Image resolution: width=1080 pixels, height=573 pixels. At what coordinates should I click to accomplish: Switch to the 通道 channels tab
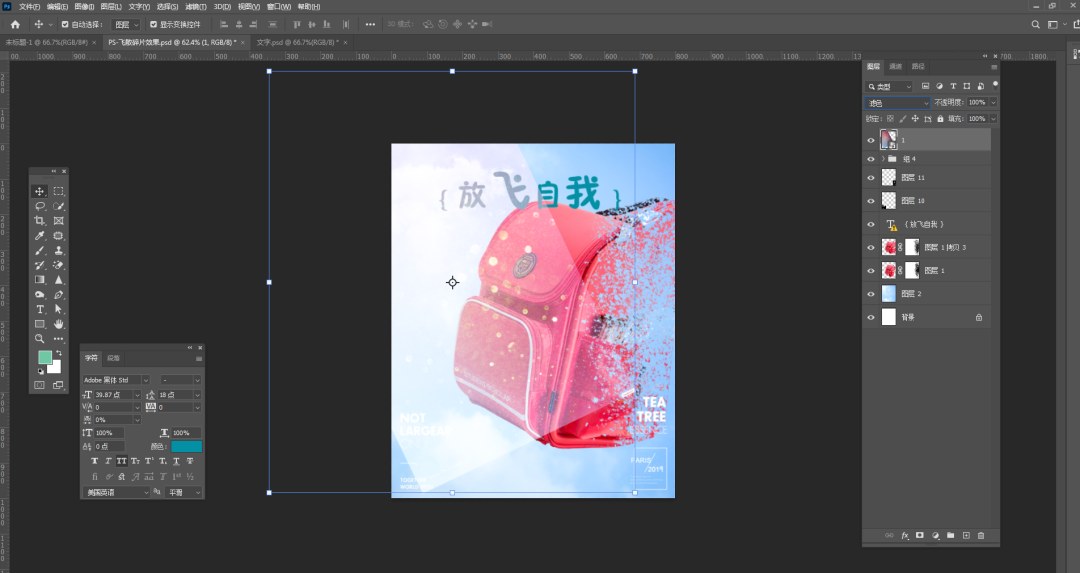pos(895,66)
